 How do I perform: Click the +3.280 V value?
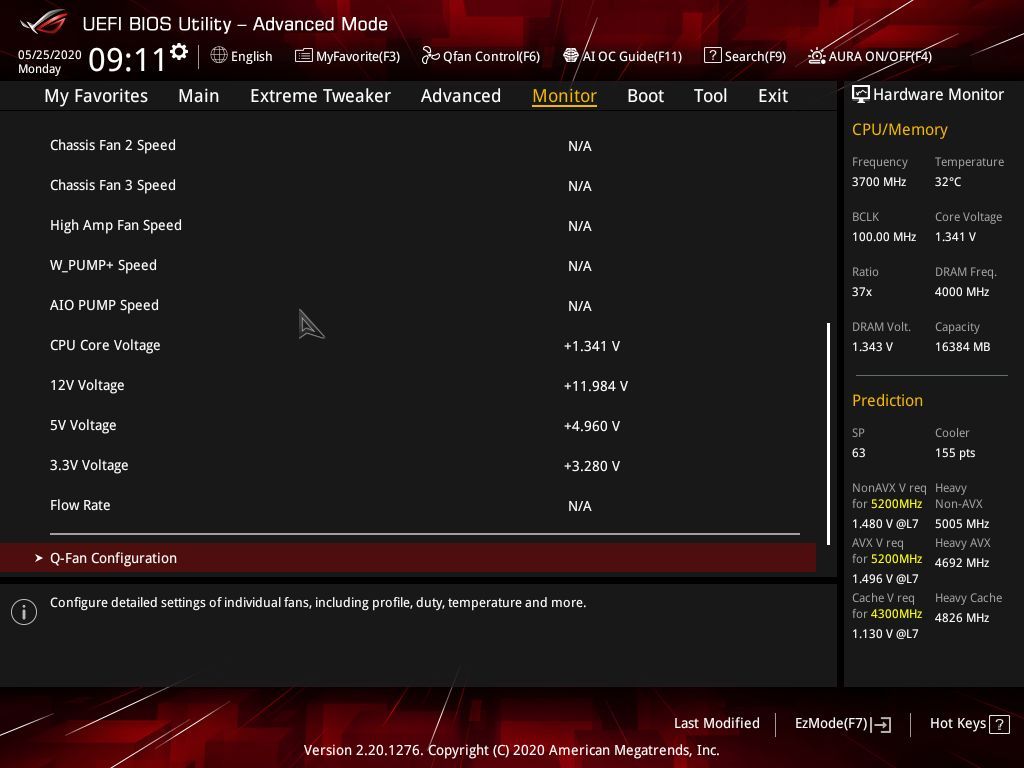(x=592, y=466)
